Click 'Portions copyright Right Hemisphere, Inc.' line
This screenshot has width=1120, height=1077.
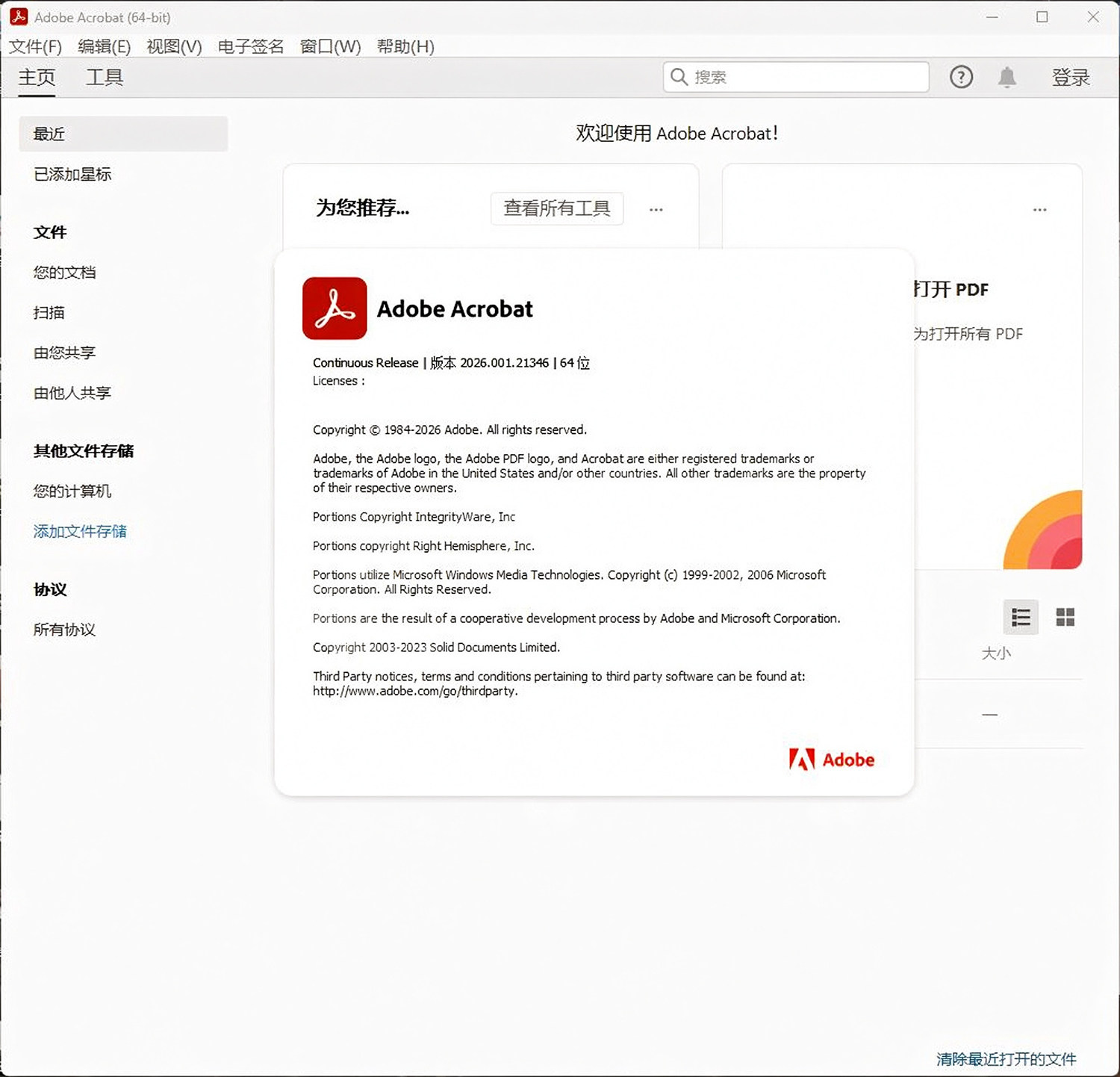[x=423, y=546]
